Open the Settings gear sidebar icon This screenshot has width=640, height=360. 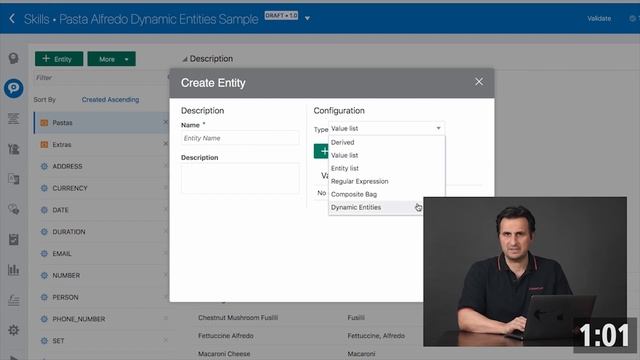coord(13,330)
